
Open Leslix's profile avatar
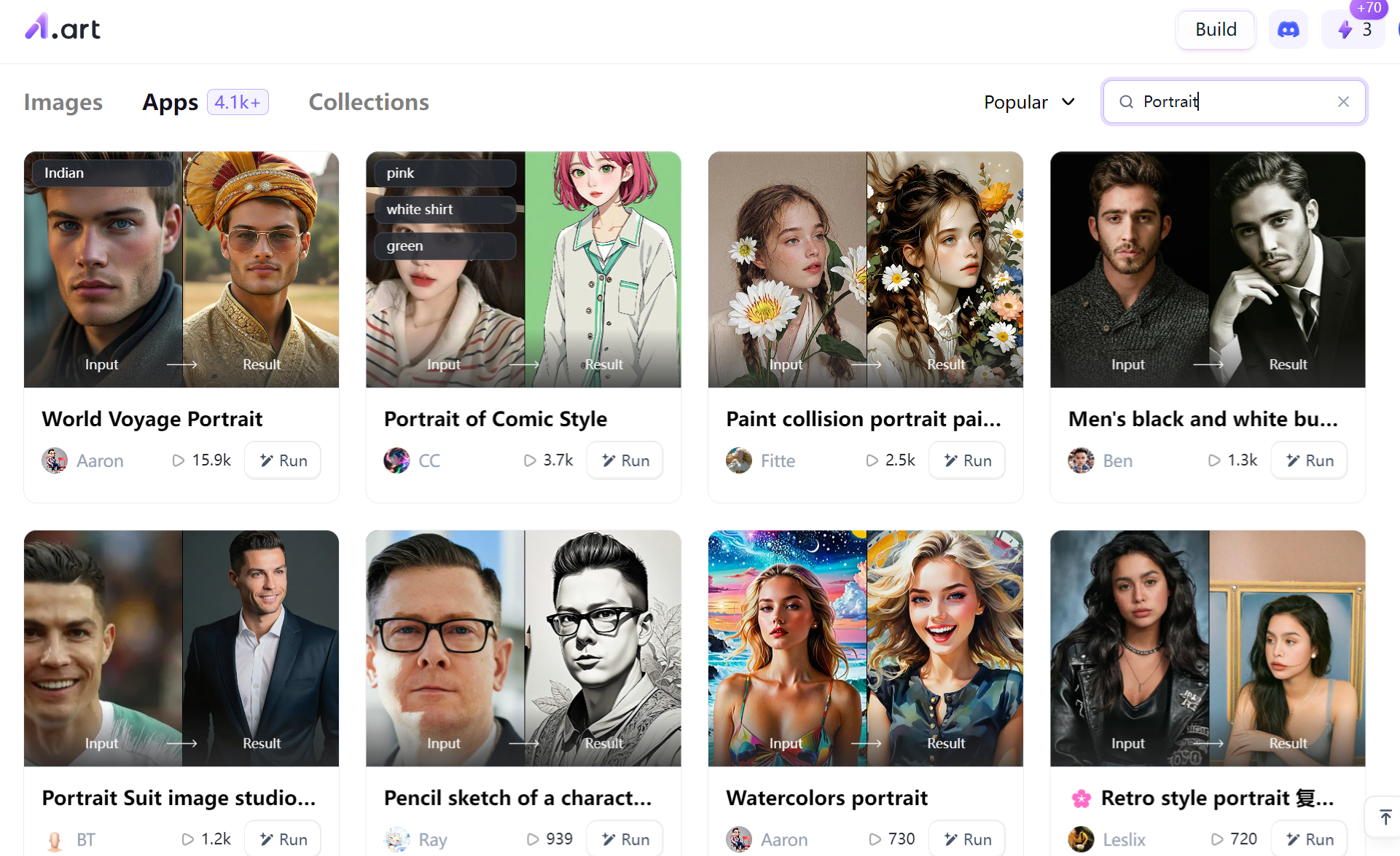pyautogui.click(x=1081, y=839)
